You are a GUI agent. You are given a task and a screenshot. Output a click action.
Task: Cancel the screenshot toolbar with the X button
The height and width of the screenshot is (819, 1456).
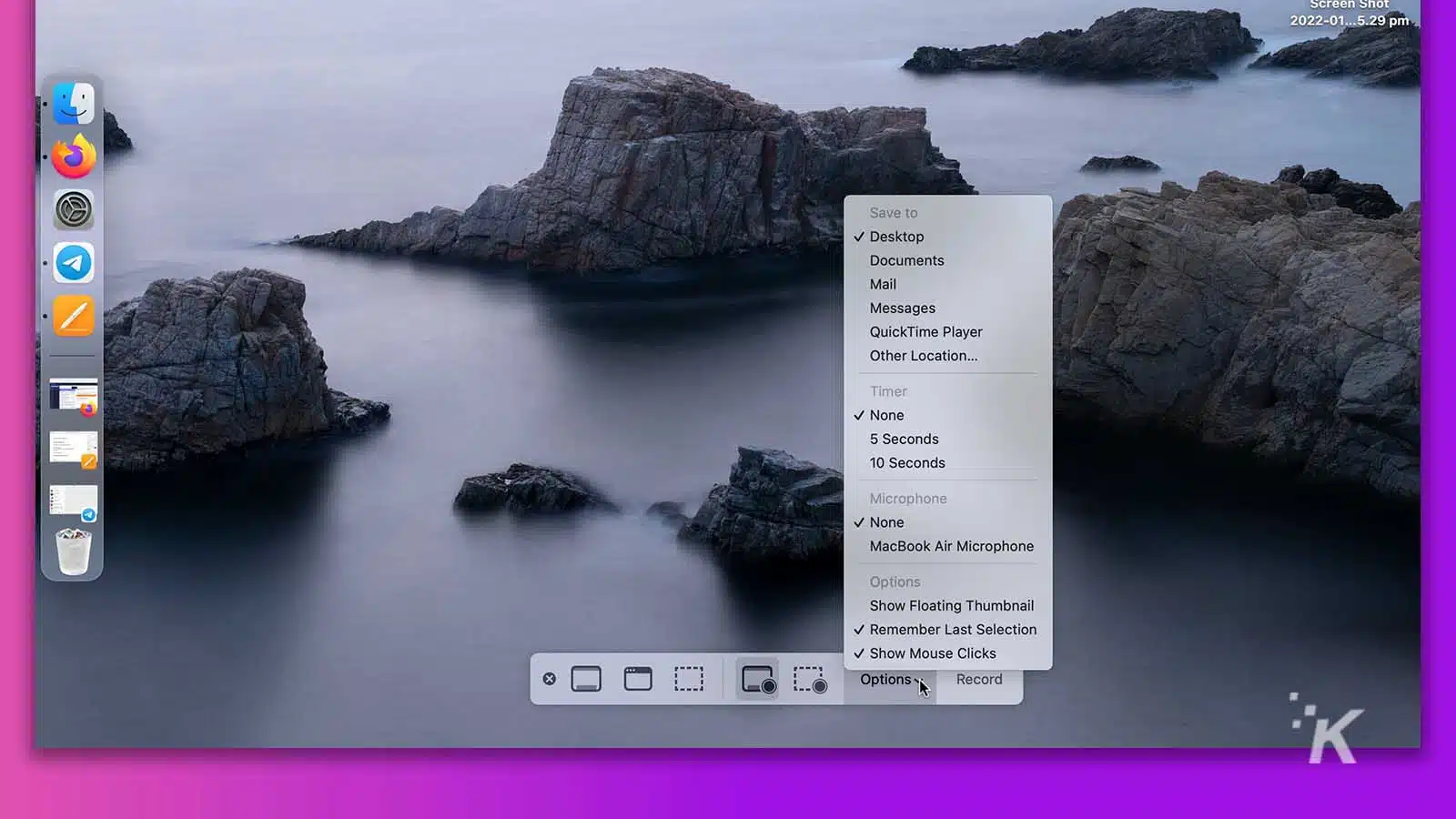[550, 677]
